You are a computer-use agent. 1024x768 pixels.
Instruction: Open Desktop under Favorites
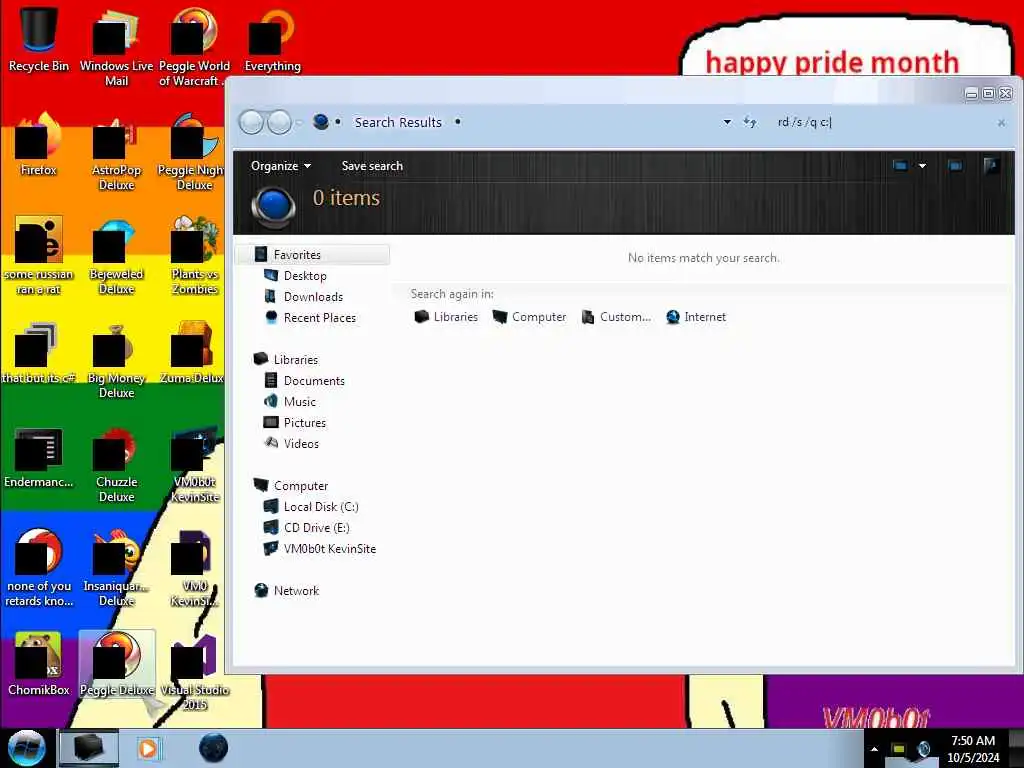(x=305, y=276)
